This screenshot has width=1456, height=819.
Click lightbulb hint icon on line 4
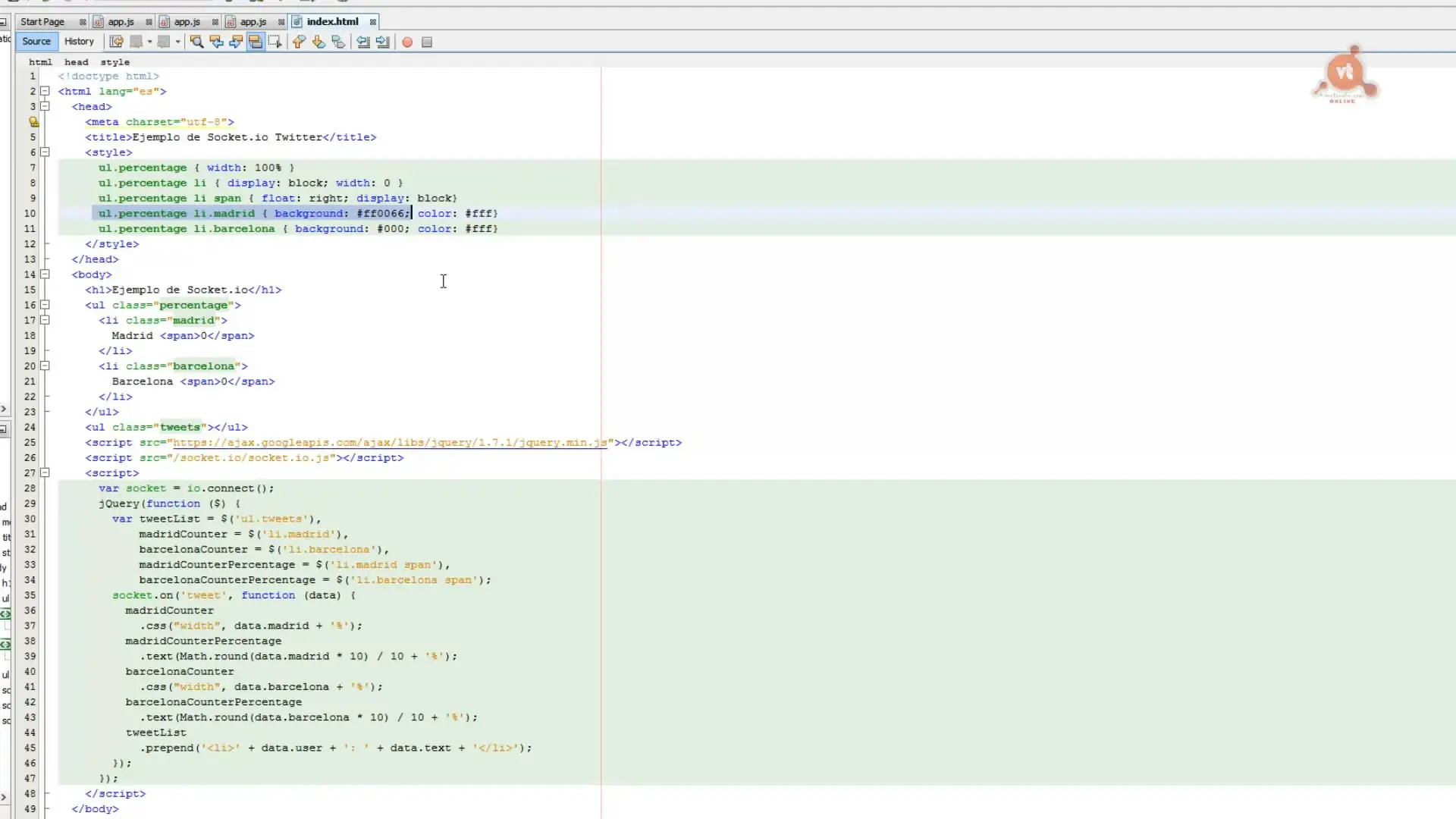click(33, 121)
